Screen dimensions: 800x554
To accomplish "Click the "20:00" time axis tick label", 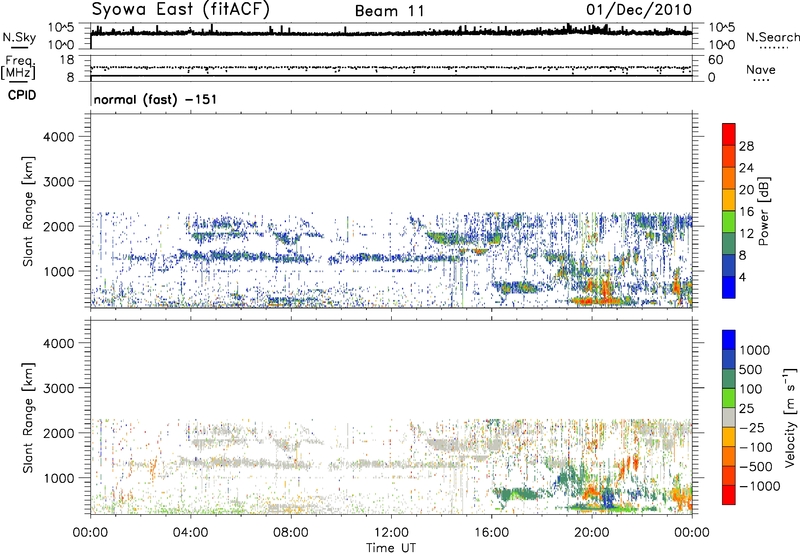I will (x=591, y=533).
